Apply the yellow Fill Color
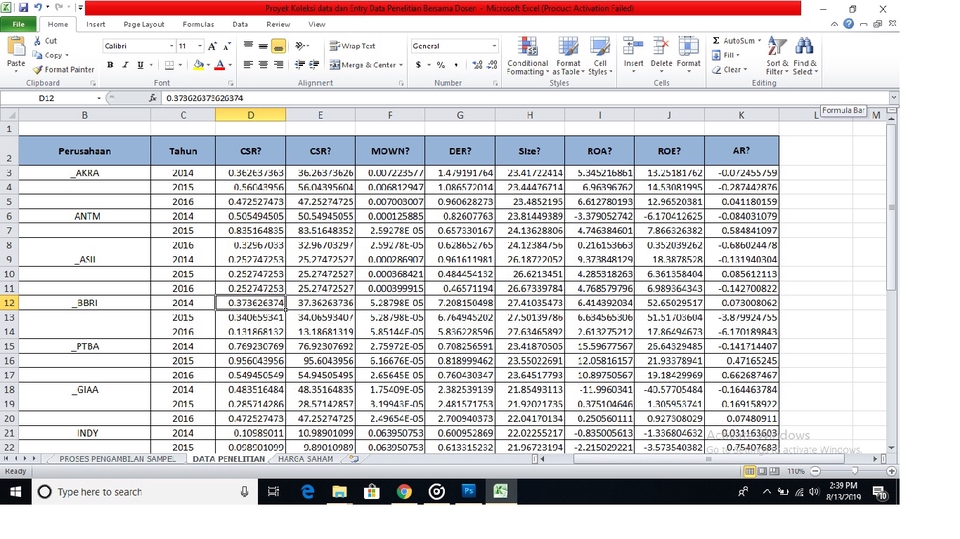 click(x=198, y=65)
